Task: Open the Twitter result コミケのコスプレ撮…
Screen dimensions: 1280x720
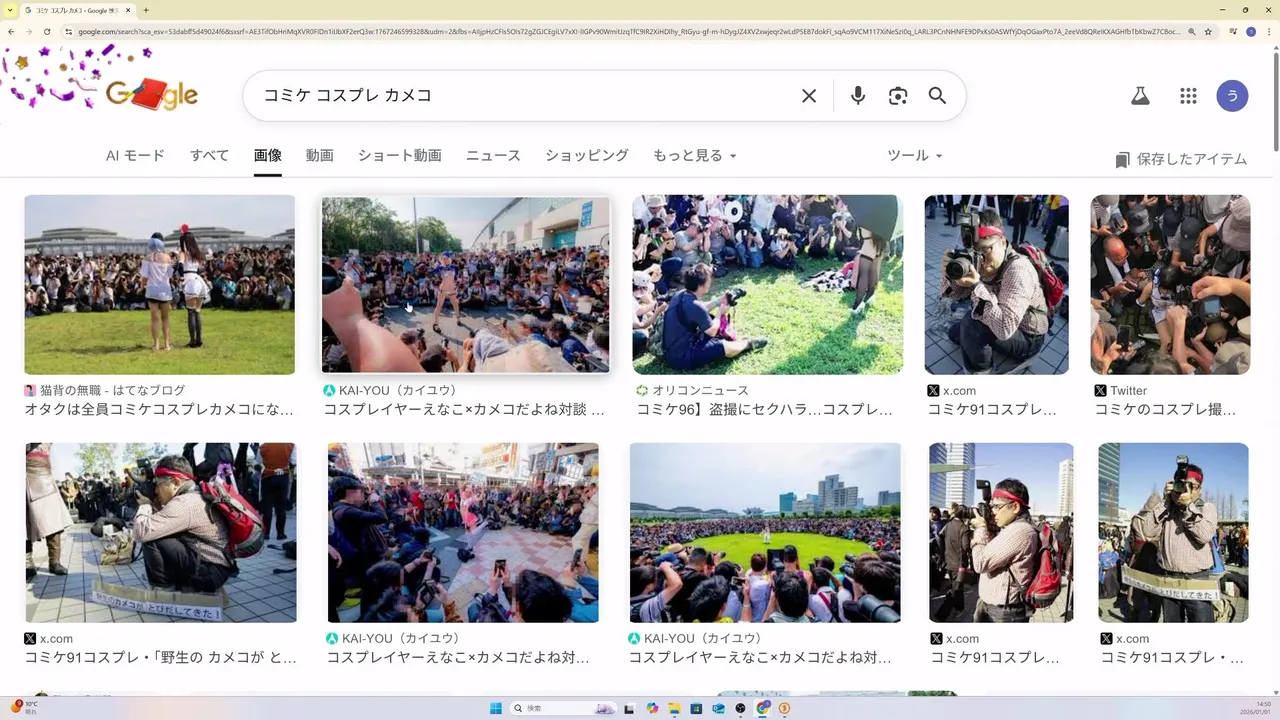Action: click(1166, 410)
